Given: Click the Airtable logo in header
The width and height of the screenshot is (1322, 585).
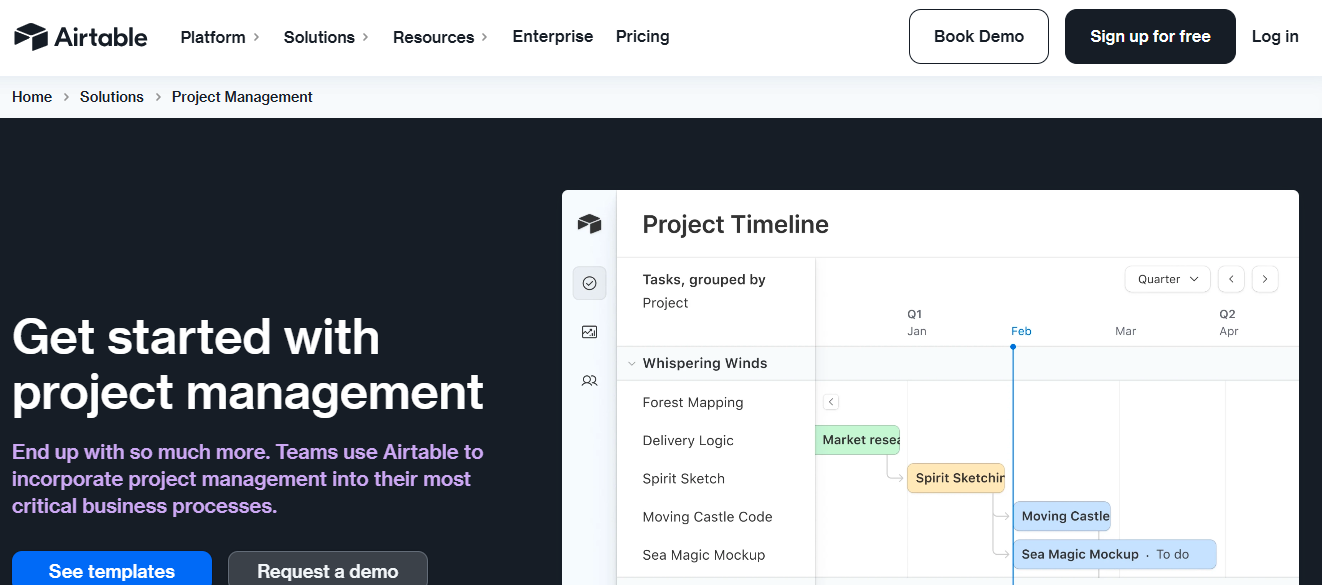Looking at the screenshot, I should (x=81, y=37).
